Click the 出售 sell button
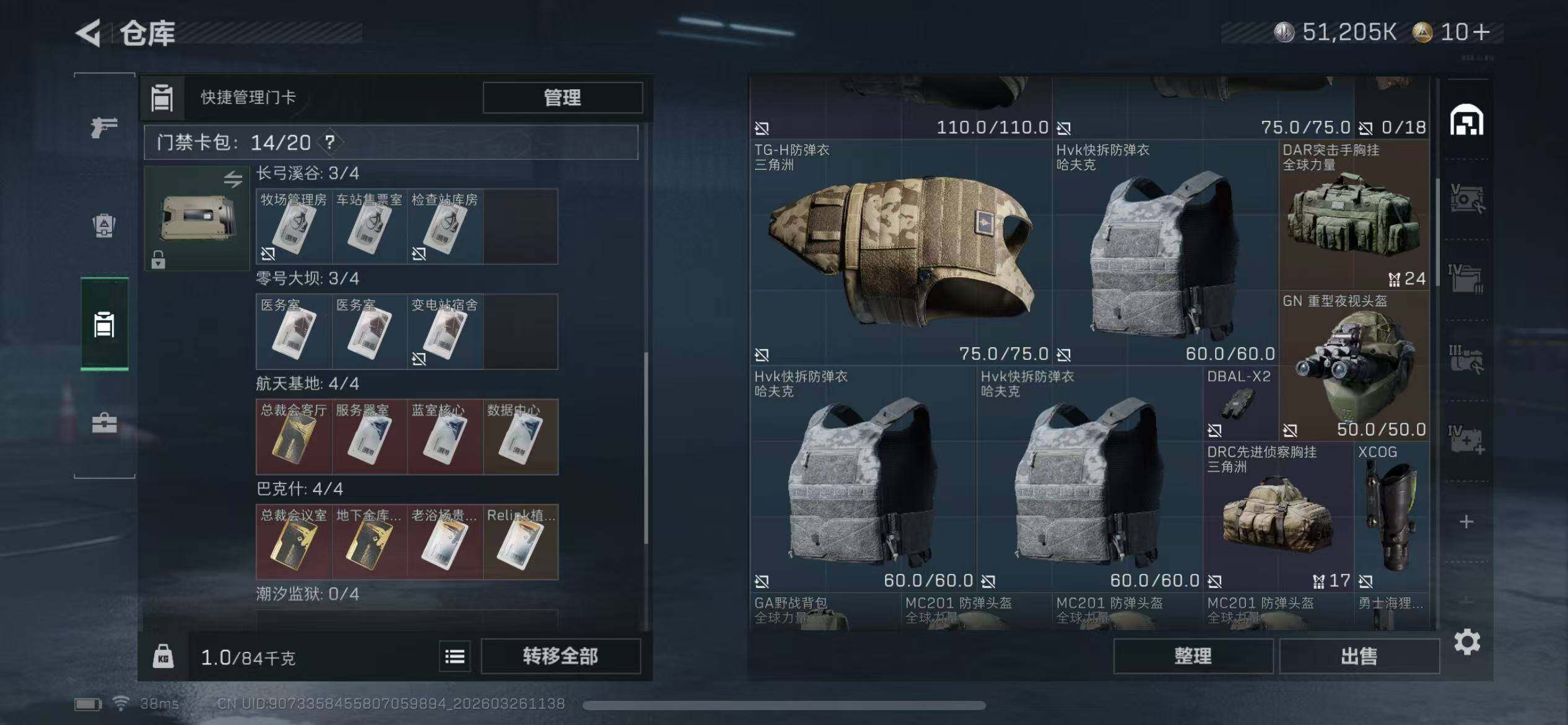Screen dimensions: 1568x725 pyautogui.click(x=1359, y=656)
